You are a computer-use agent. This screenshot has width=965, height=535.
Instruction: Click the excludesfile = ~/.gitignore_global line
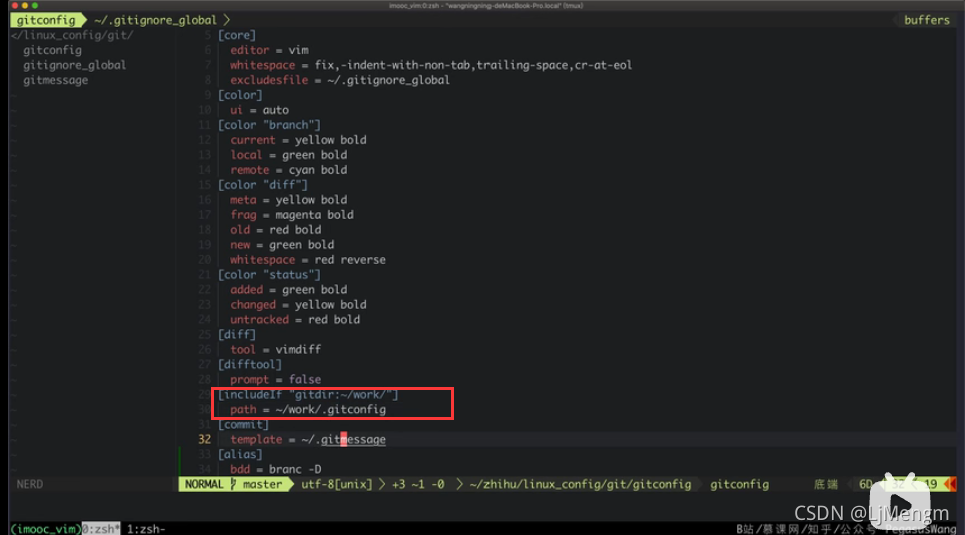pyautogui.click(x=340, y=80)
